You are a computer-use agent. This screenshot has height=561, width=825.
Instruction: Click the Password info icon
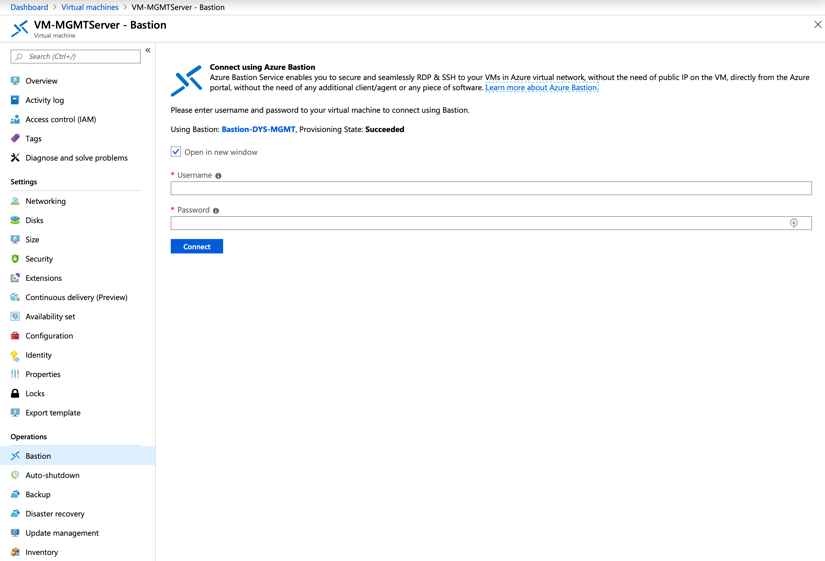216,211
